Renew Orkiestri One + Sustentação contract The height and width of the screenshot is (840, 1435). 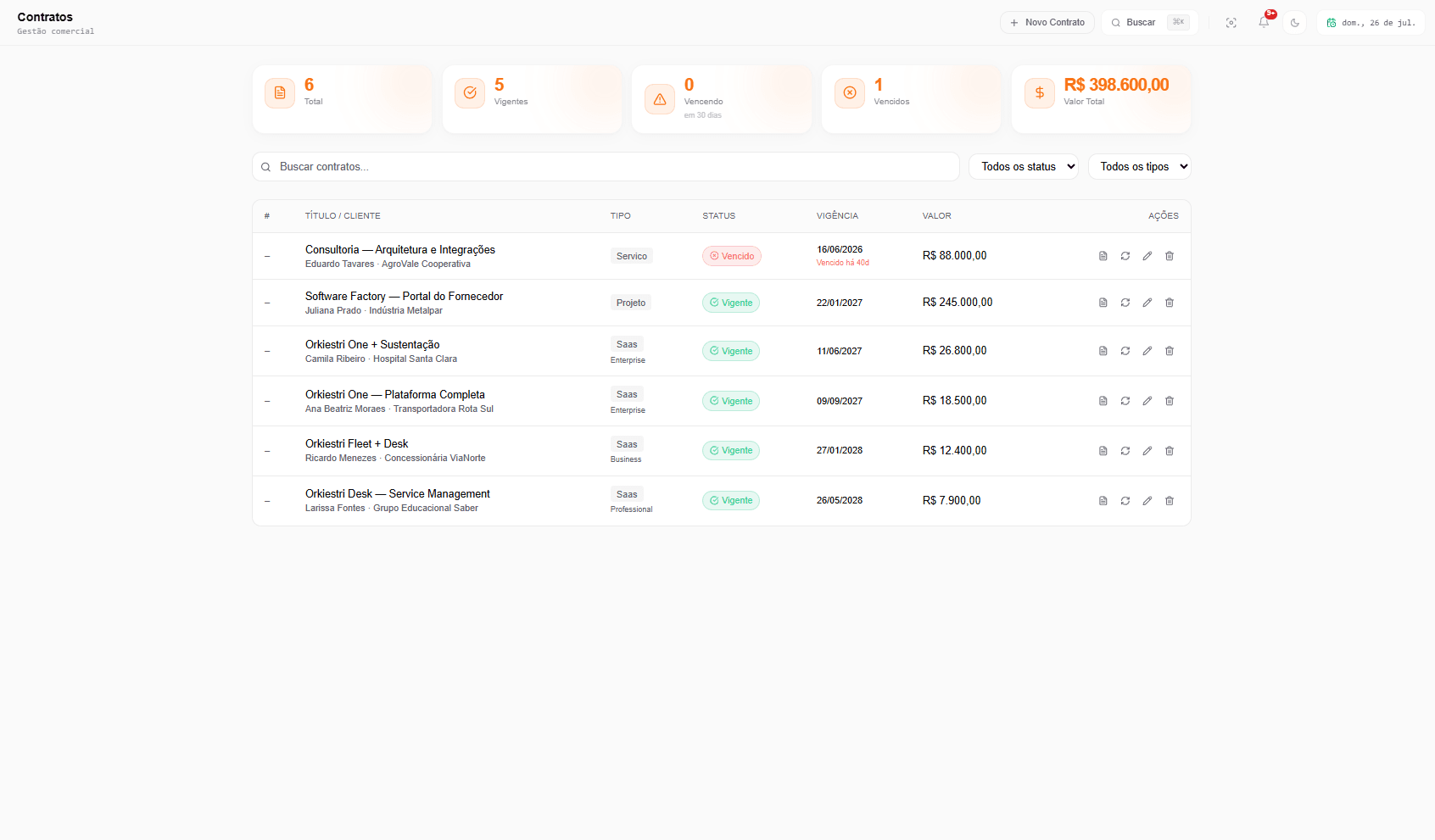1125,351
